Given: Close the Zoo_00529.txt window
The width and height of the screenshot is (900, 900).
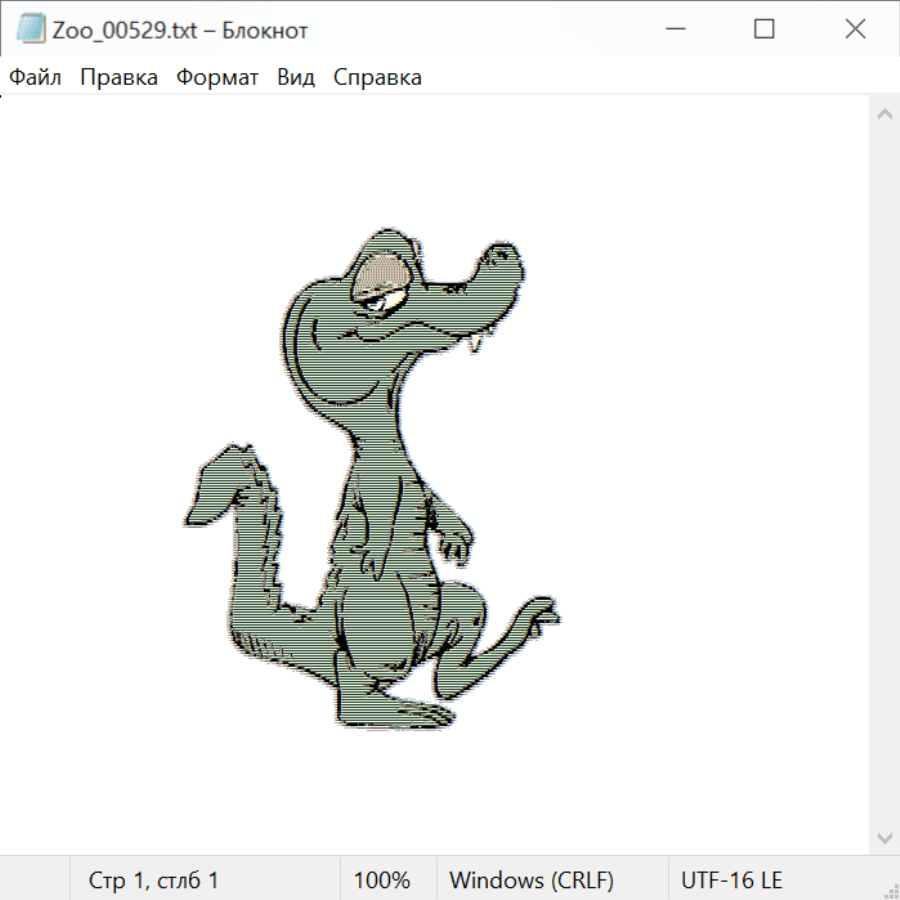Looking at the screenshot, I should (855, 29).
